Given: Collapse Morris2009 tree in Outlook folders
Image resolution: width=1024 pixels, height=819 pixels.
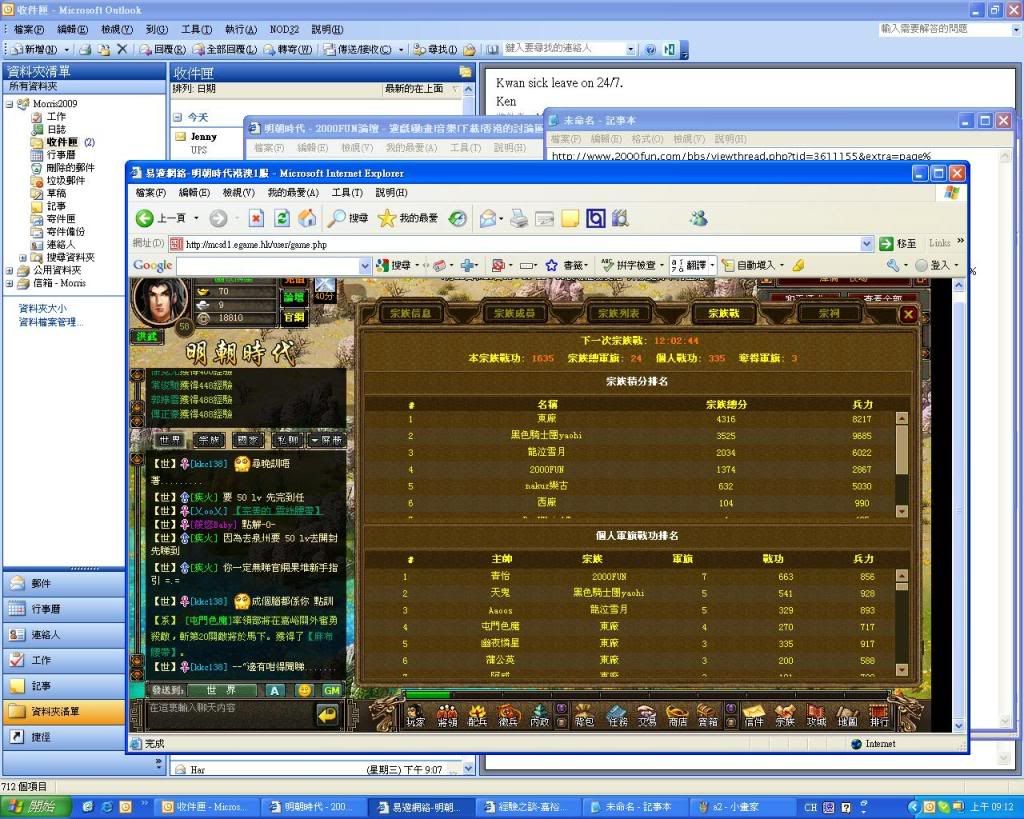Looking at the screenshot, I should click(x=9, y=104).
